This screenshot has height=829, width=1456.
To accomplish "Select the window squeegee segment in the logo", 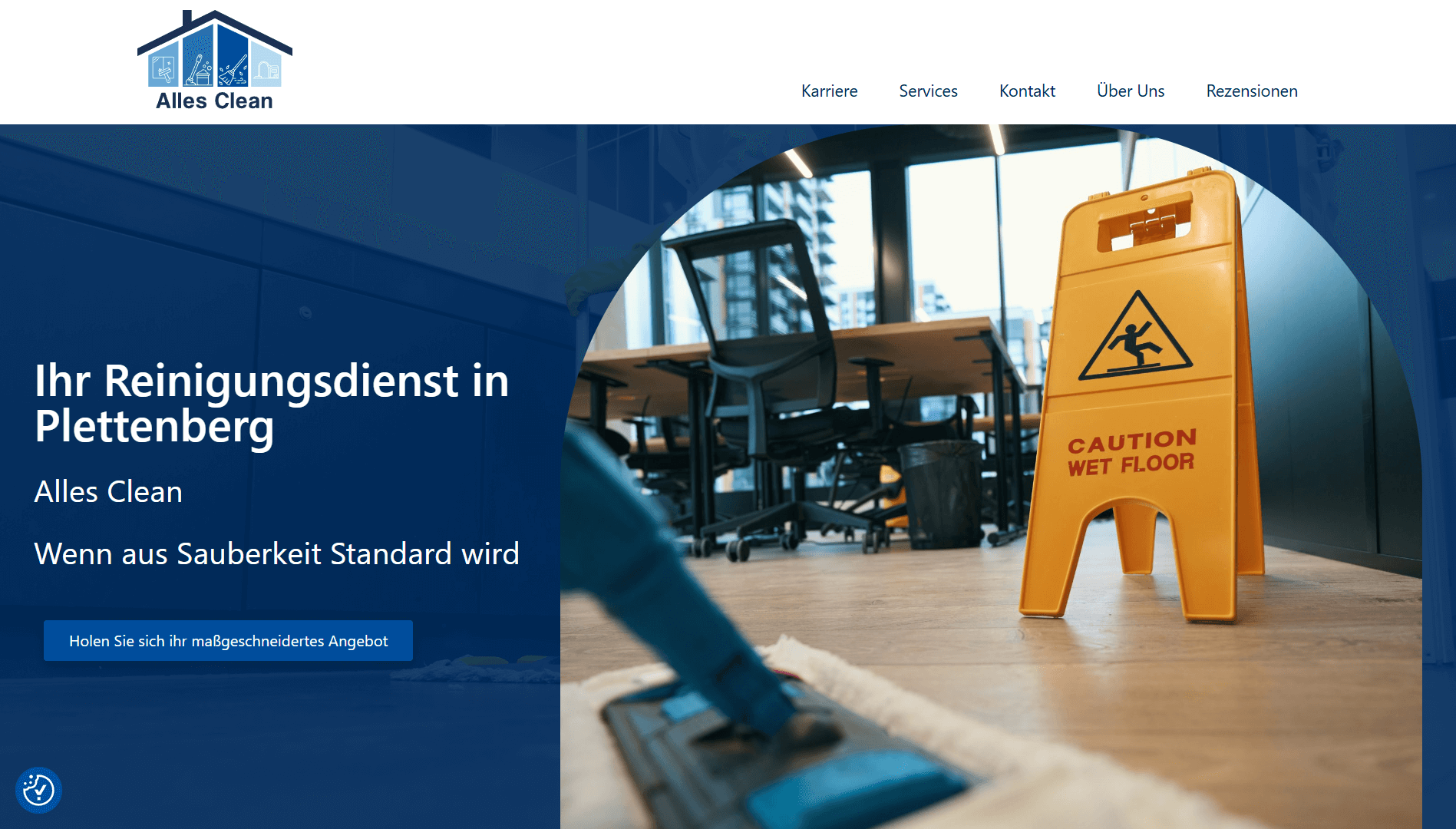I will pos(163,71).
